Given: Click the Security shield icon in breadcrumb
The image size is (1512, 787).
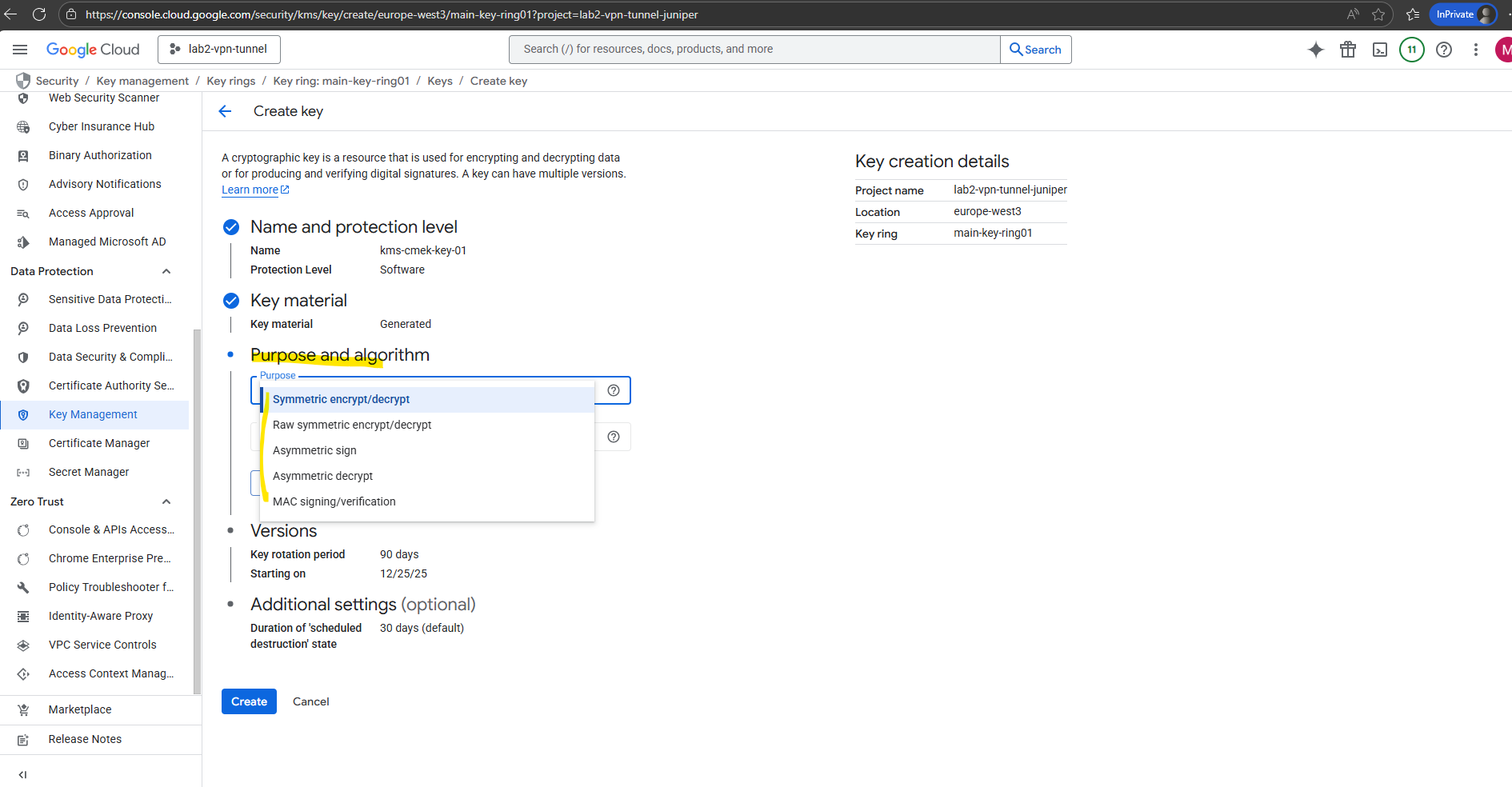Looking at the screenshot, I should pos(23,81).
